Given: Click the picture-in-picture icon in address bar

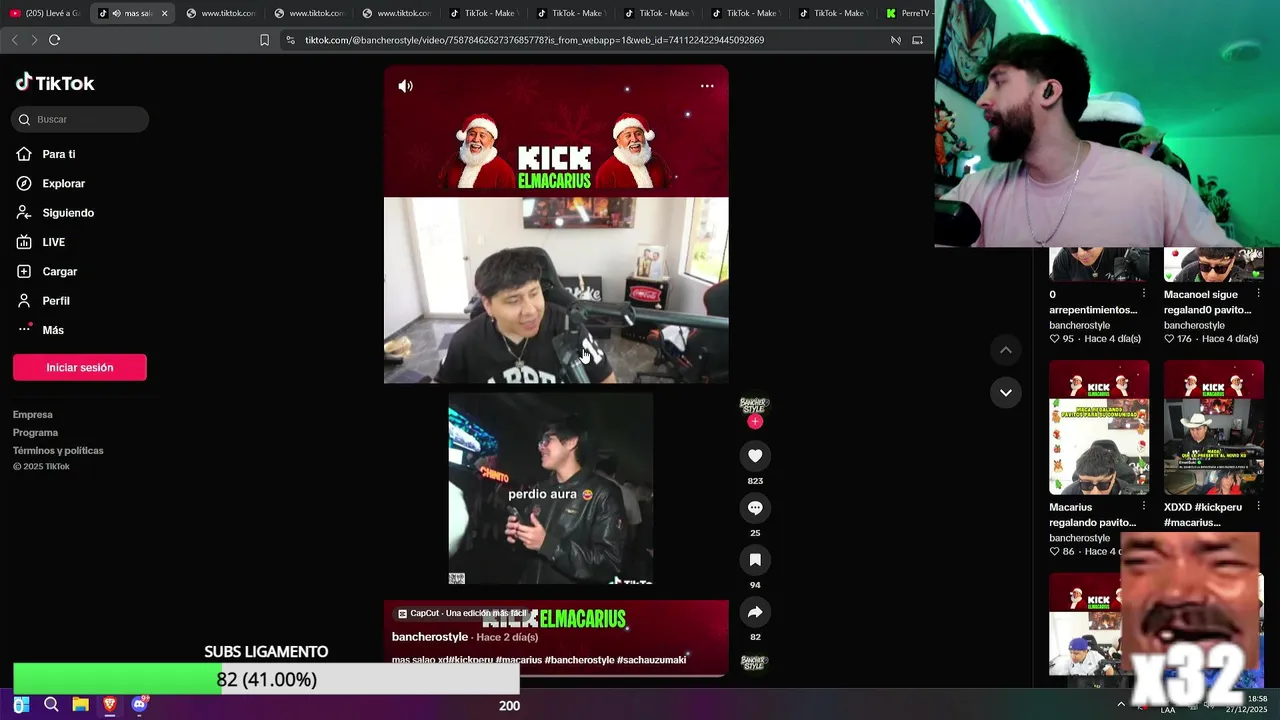Looking at the screenshot, I should click(x=917, y=40).
